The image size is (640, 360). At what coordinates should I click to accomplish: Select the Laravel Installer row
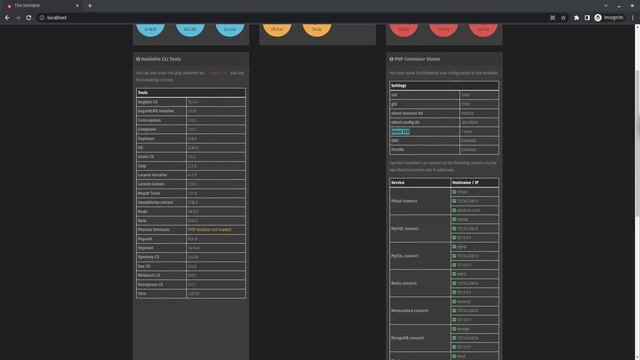191,175
